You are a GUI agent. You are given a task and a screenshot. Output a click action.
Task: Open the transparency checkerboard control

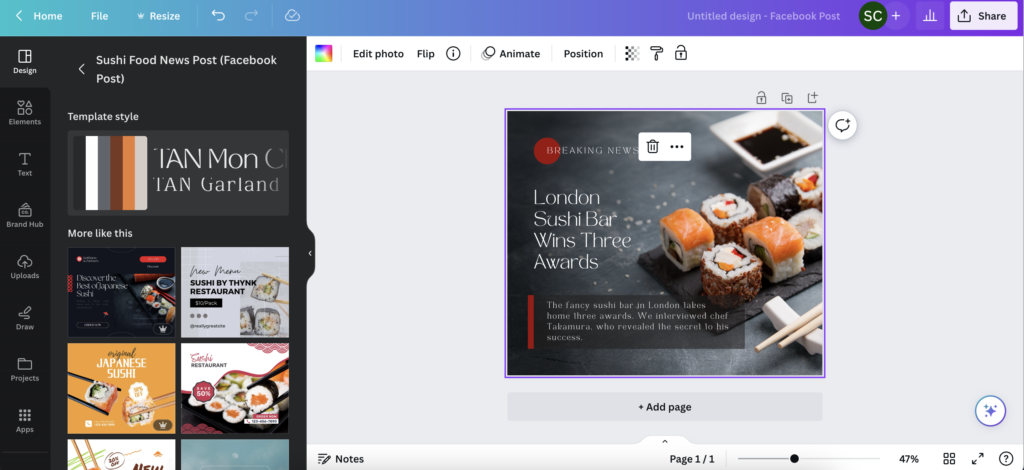click(x=632, y=54)
